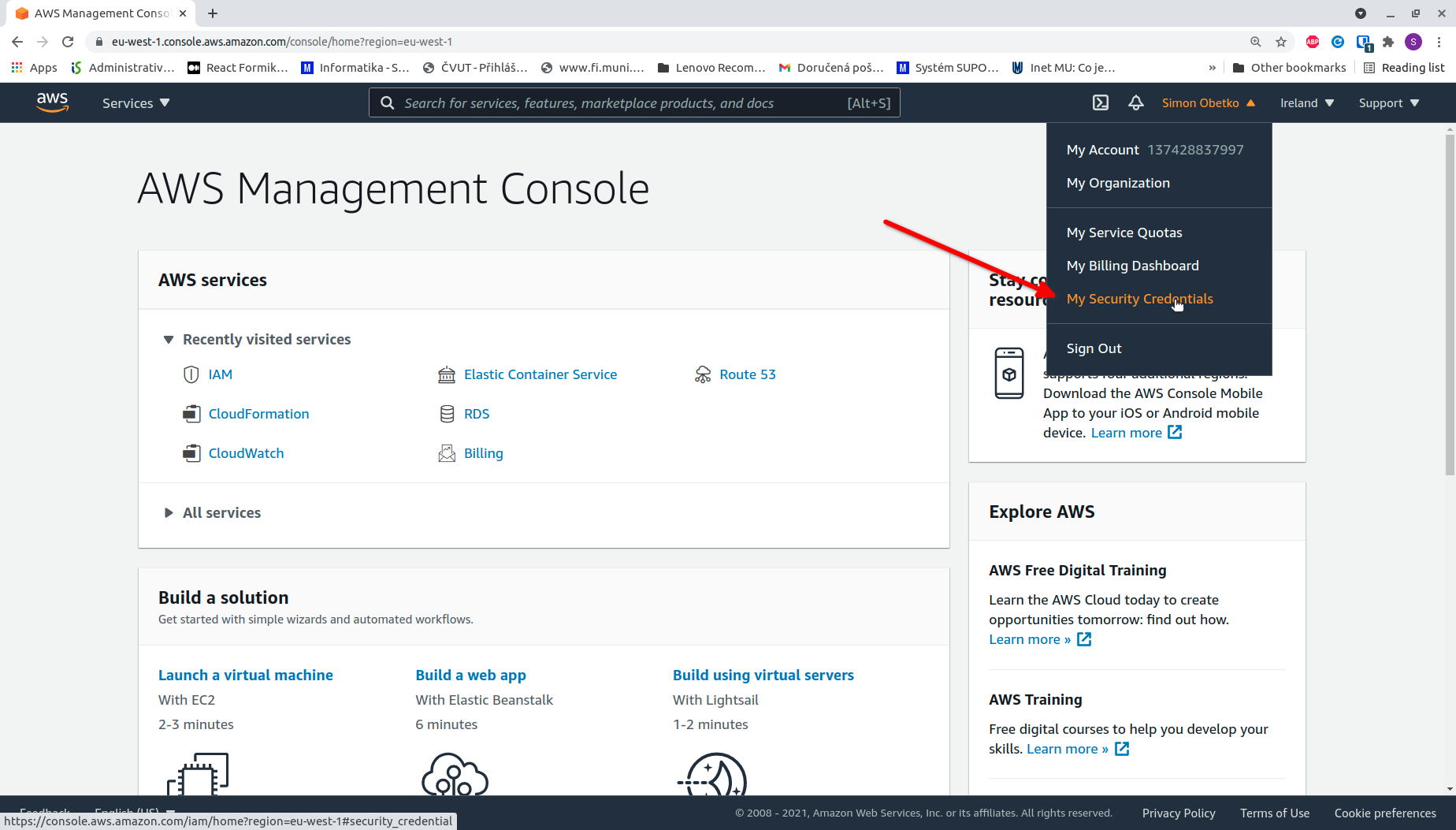Click the Billing envelope icon
1456x830 pixels.
point(447,453)
